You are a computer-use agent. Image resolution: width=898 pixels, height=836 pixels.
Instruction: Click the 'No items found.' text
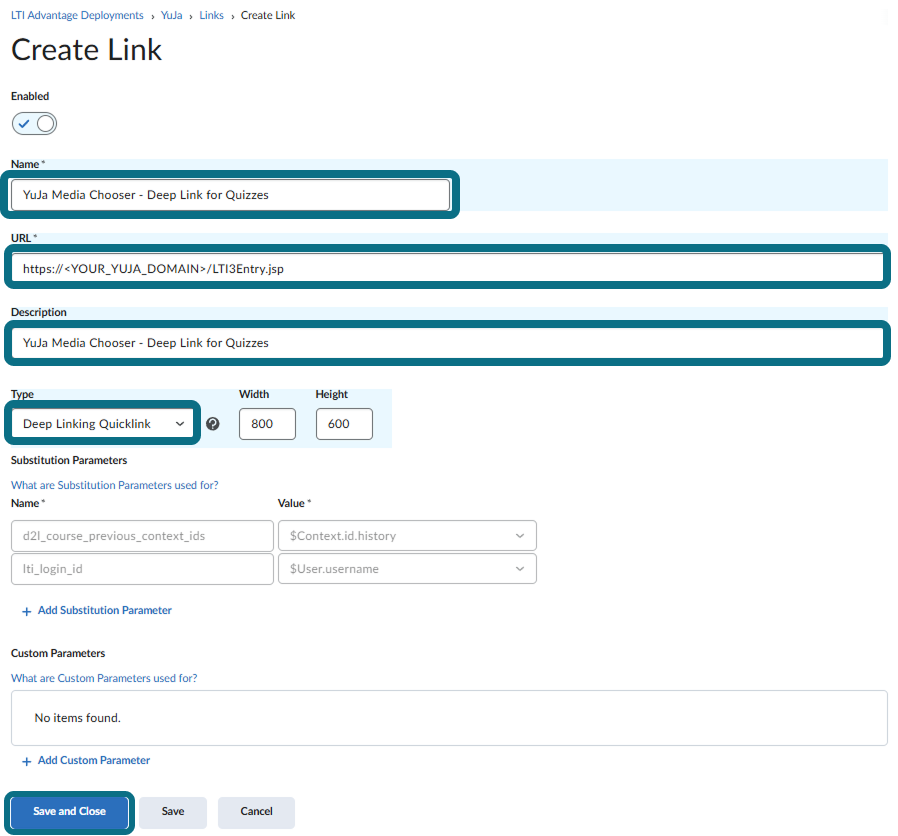point(77,718)
